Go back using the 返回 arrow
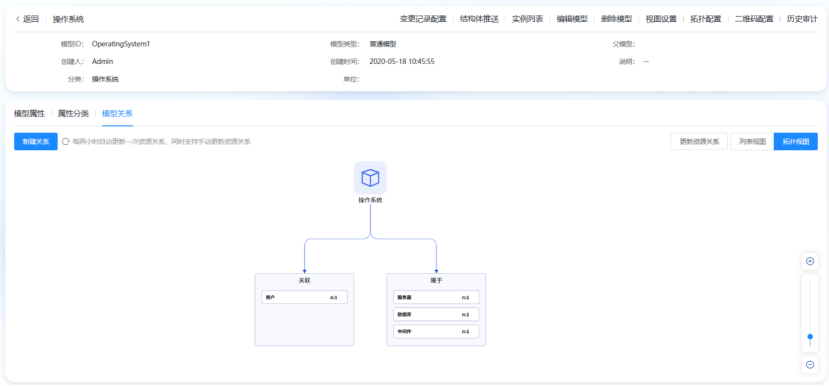 (27, 19)
